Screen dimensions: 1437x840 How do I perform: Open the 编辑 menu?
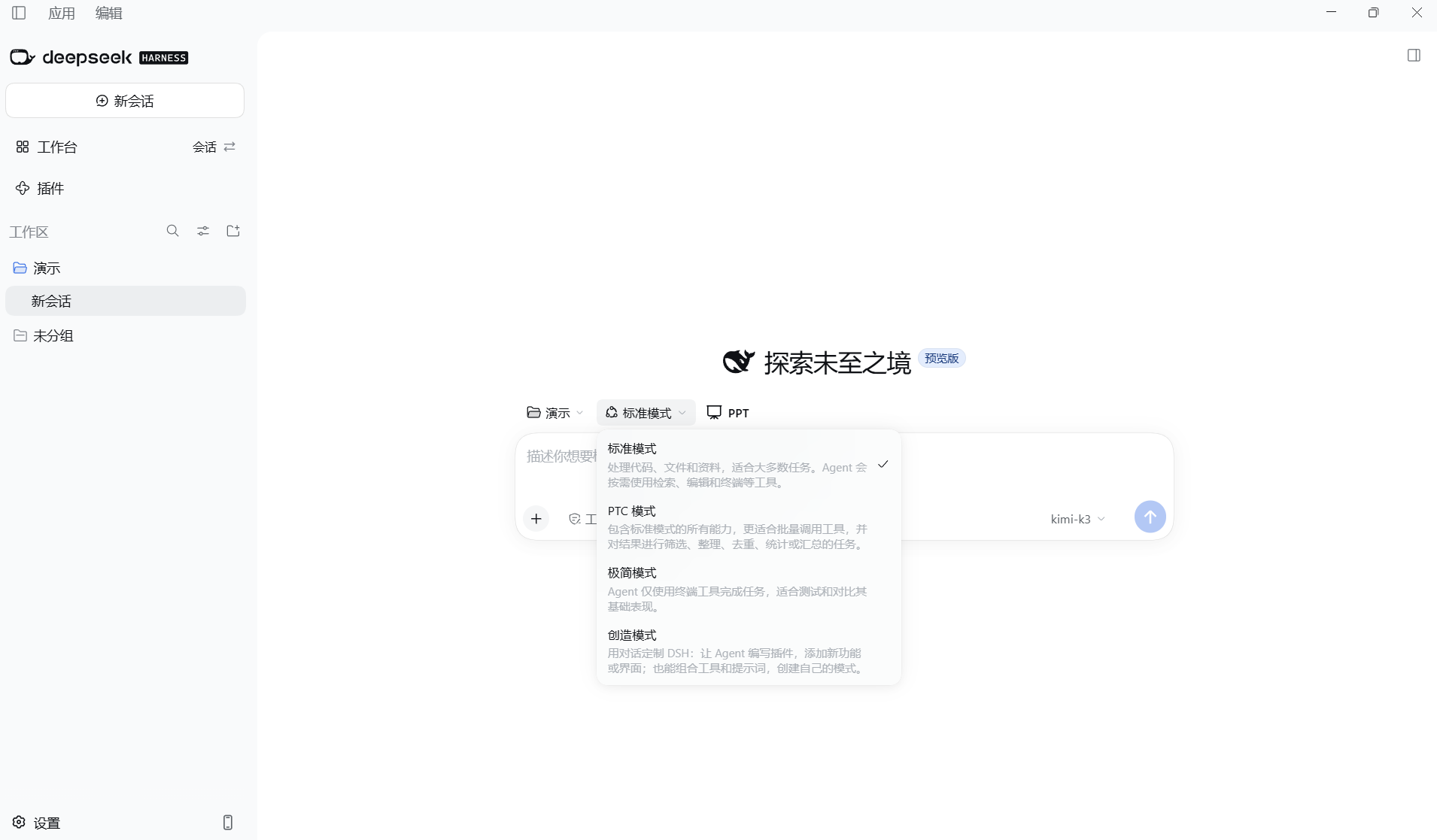coord(109,13)
